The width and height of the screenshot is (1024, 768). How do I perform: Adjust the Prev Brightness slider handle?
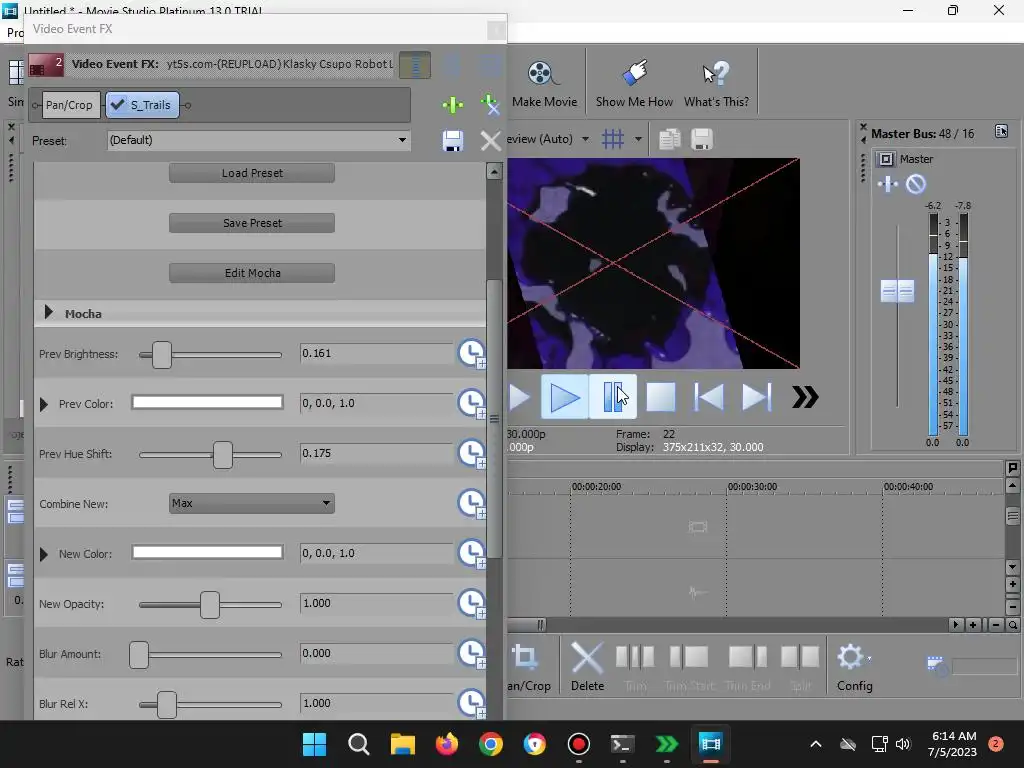point(162,355)
